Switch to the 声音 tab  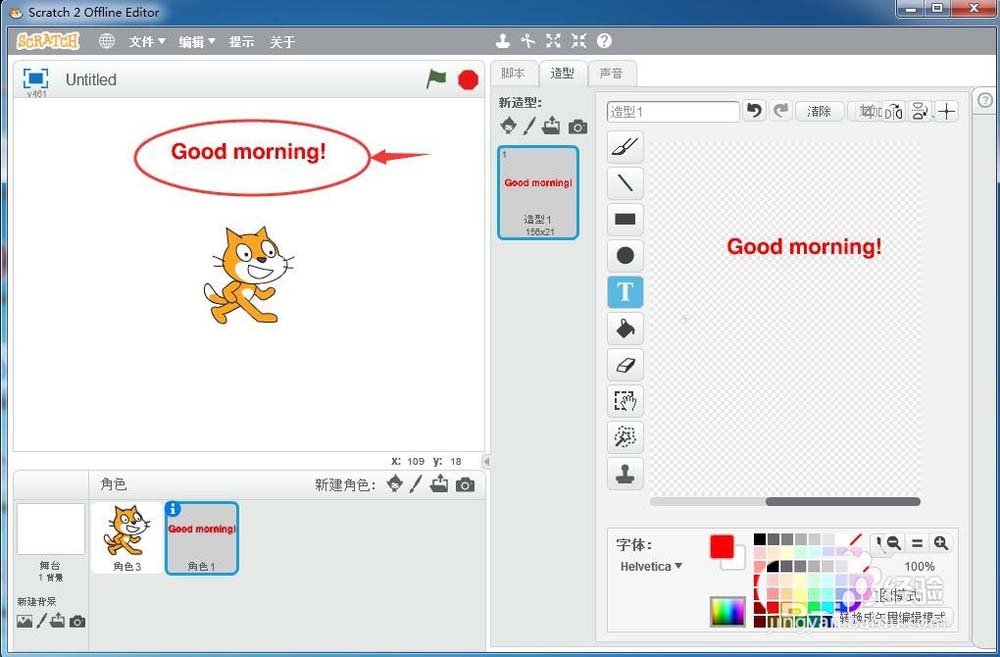pyautogui.click(x=612, y=73)
